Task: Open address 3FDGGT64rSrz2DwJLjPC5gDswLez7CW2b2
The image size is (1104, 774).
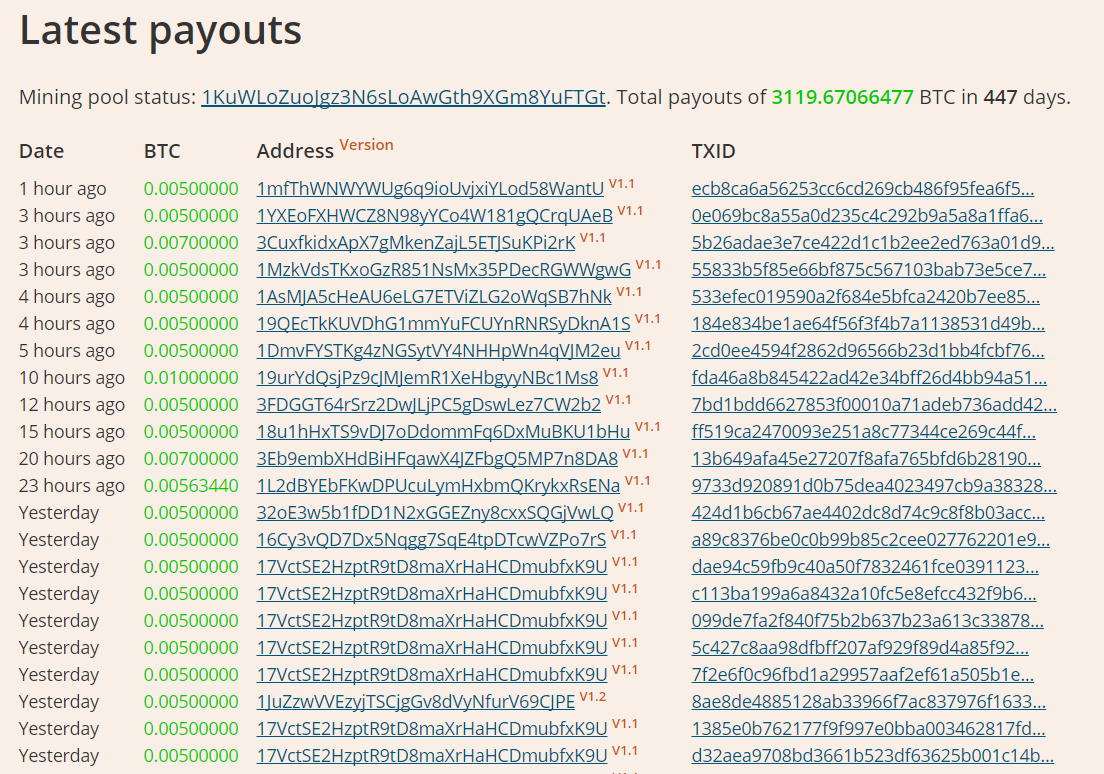Action: pos(429,404)
